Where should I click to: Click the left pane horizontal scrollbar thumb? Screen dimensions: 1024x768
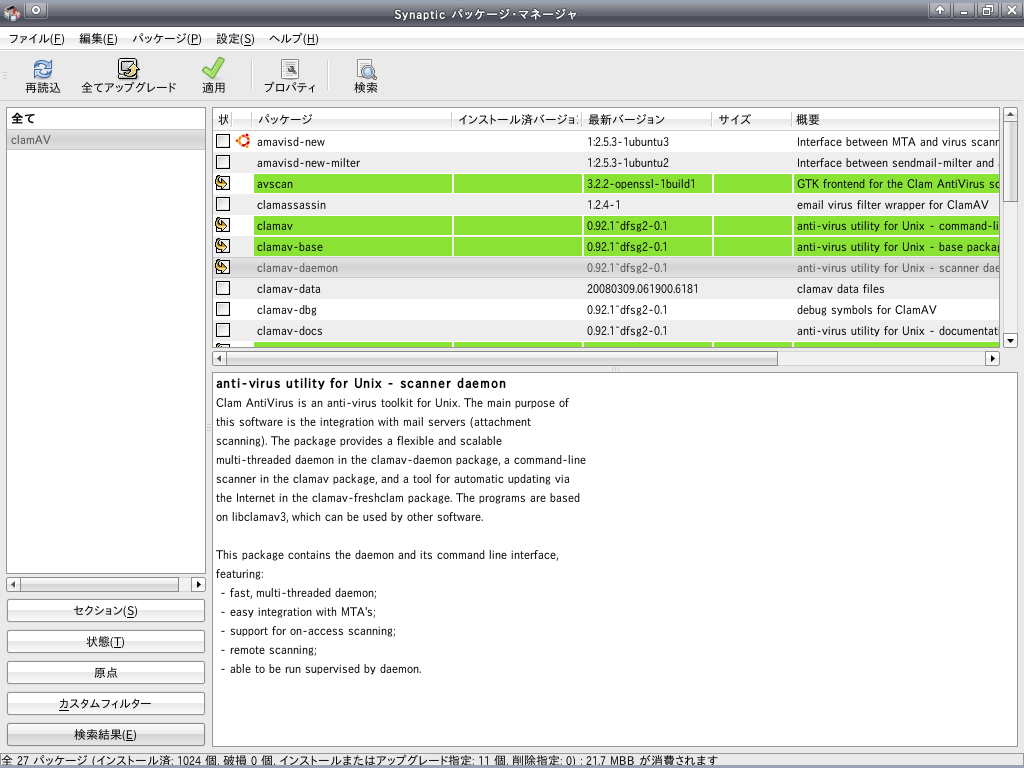(x=100, y=584)
